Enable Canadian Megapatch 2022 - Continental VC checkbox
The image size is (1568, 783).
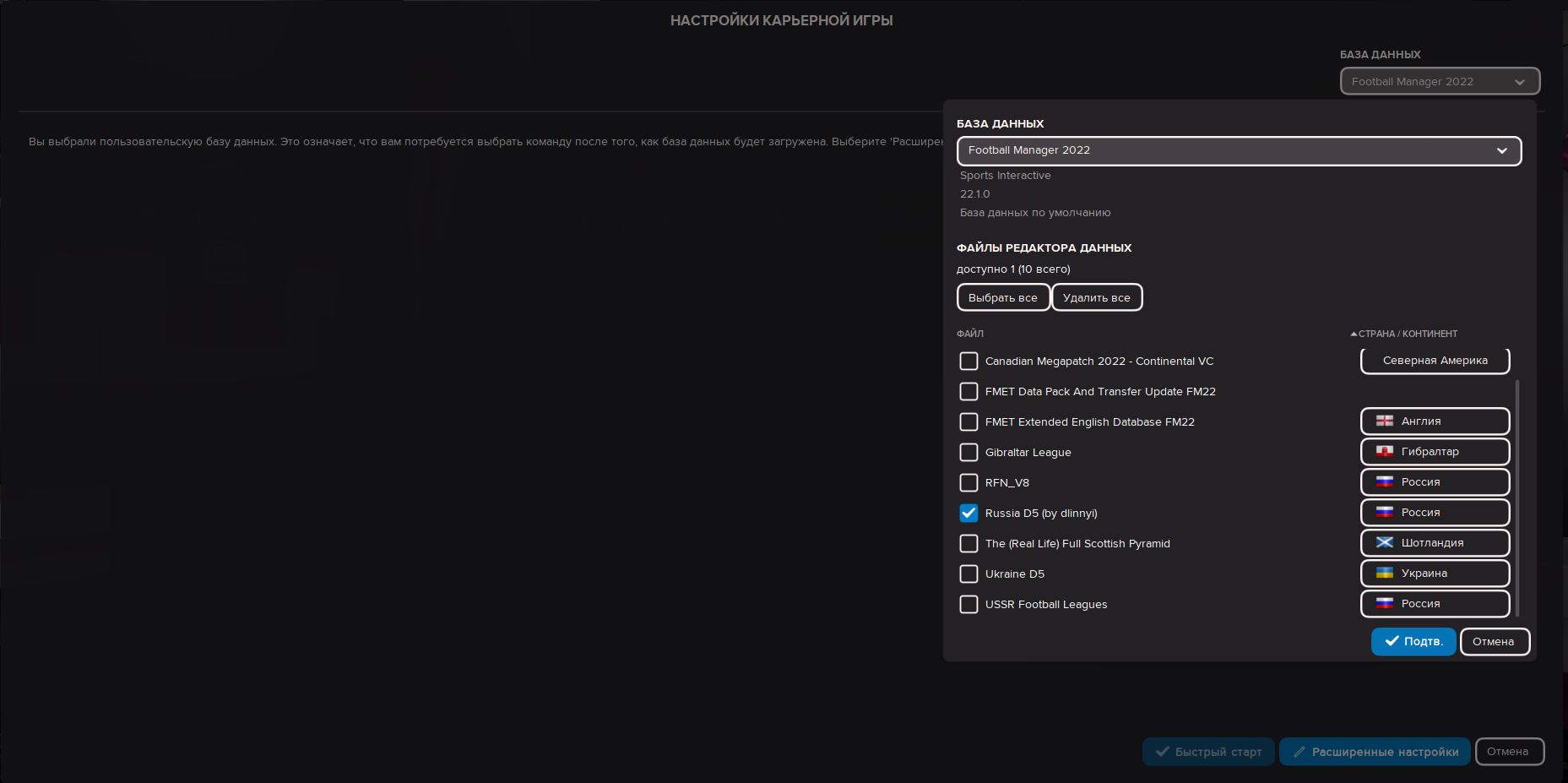[968, 361]
